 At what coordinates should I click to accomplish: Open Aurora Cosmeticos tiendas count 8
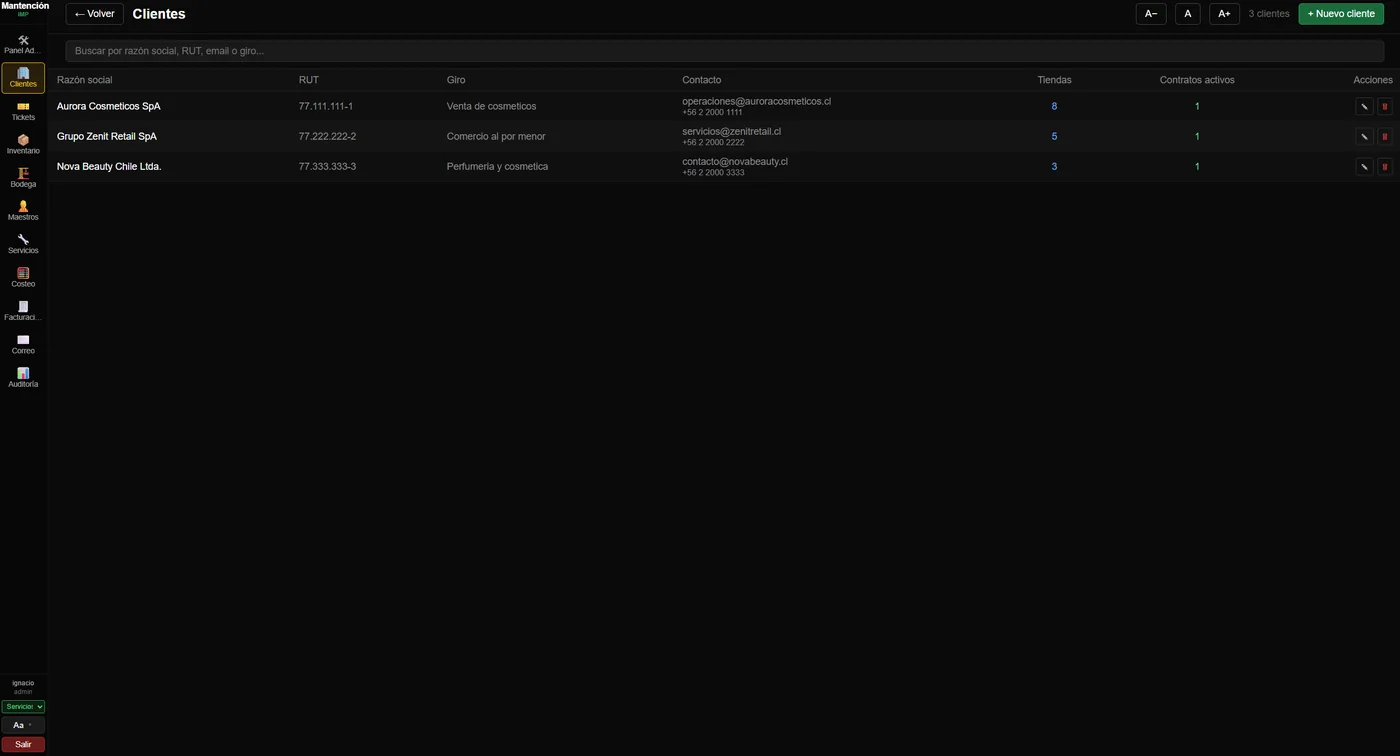click(1054, 106)
